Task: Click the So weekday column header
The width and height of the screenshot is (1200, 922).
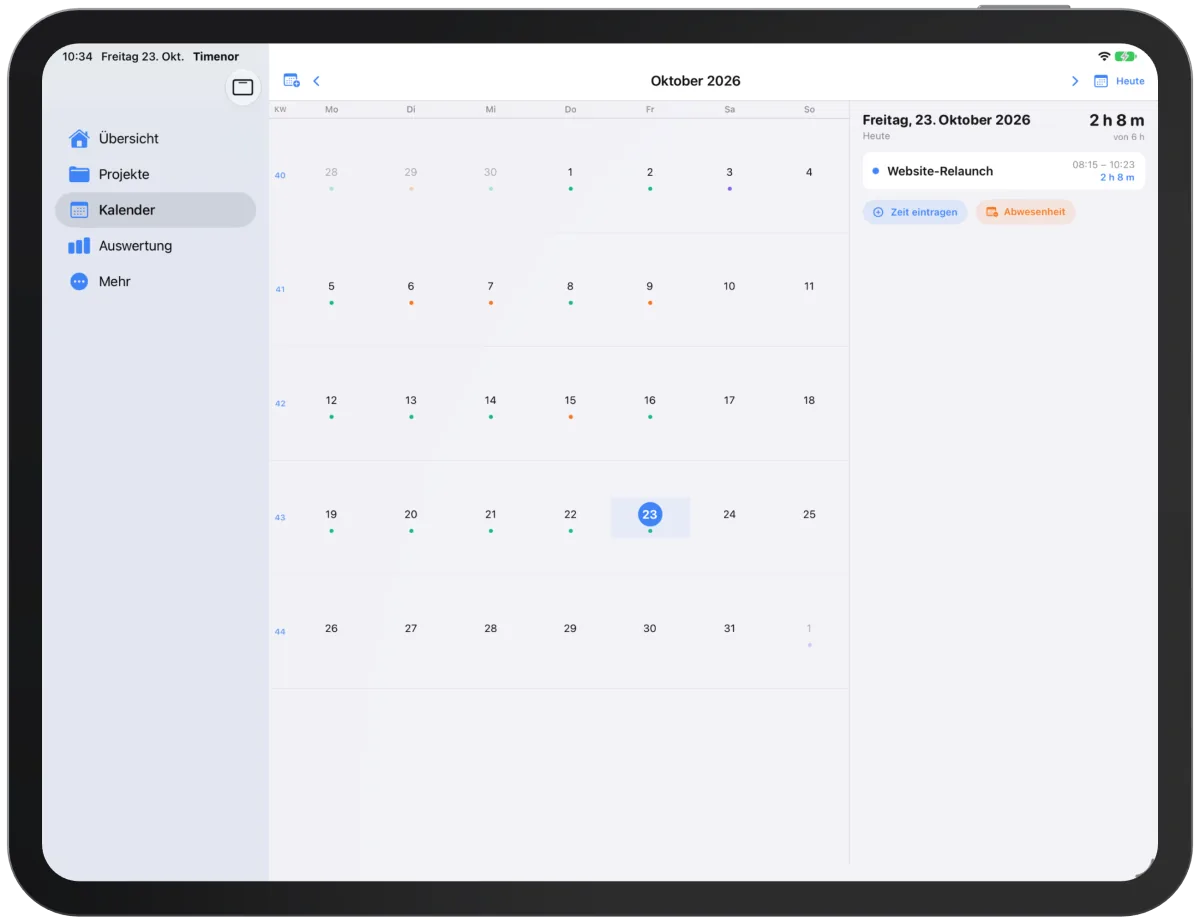Action: (x=809, y=110)
